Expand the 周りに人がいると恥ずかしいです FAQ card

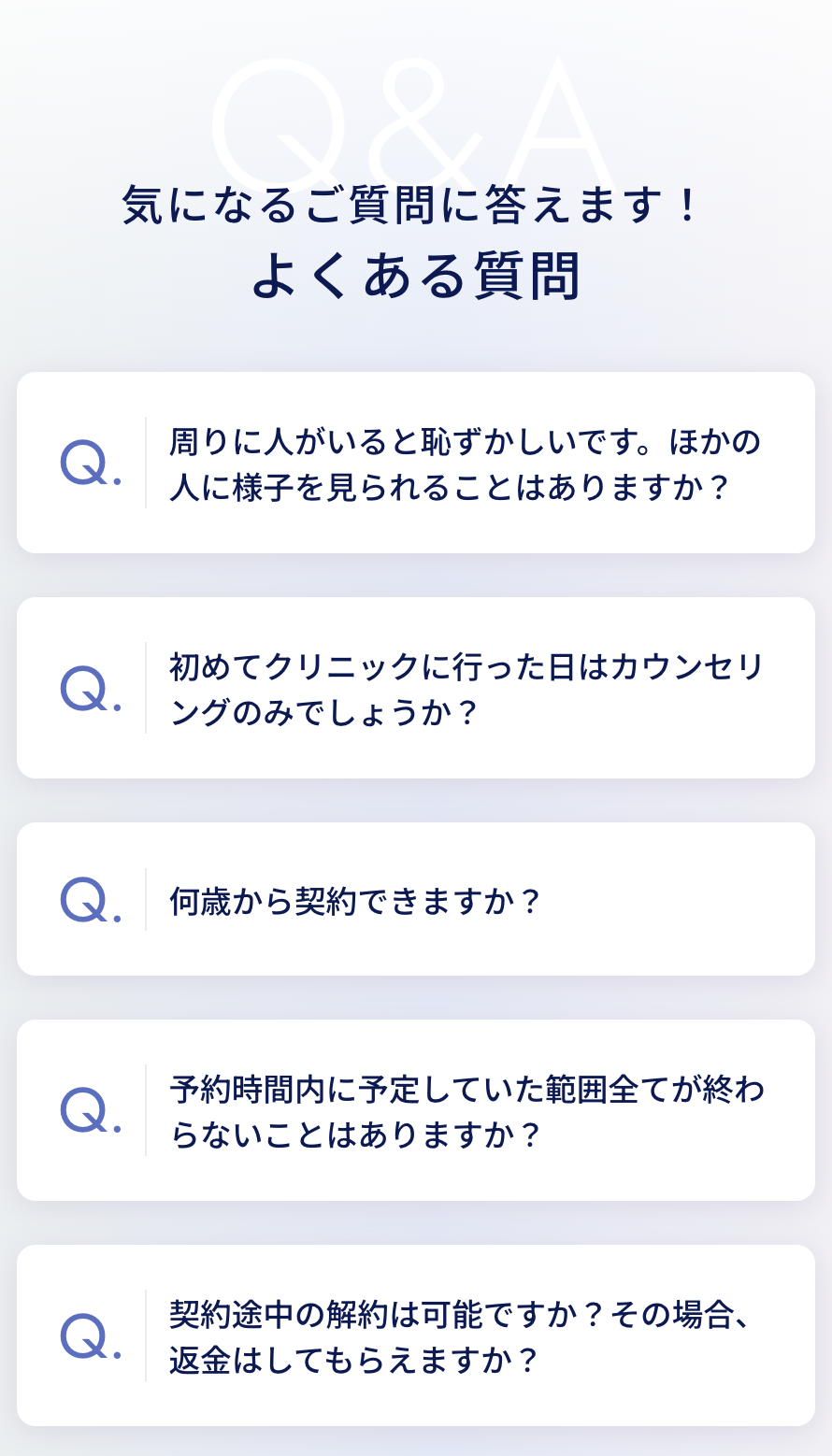(x=416, y=463)
